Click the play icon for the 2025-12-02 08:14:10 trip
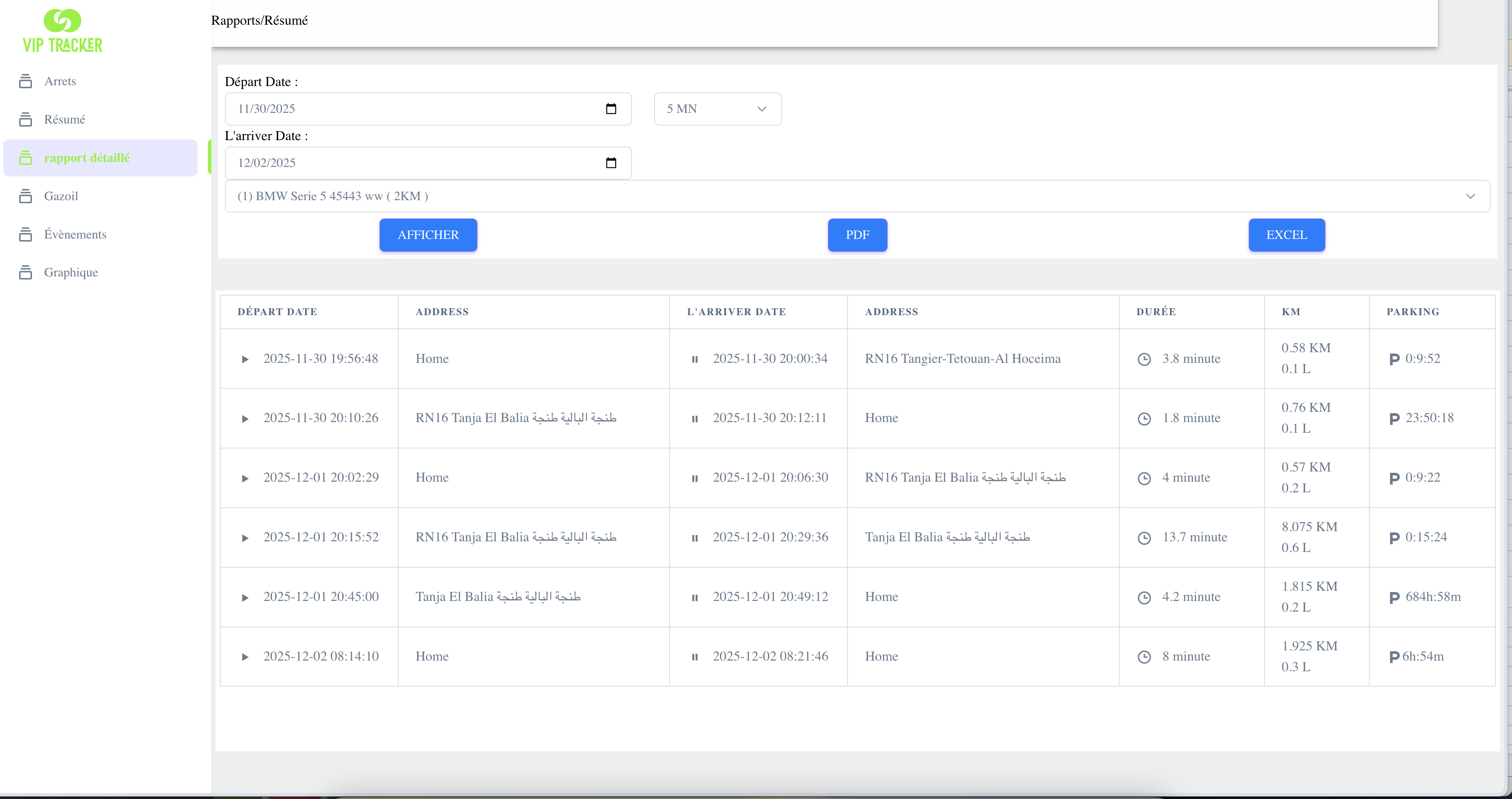This screenshot has width=1512, height=799. (x=245, y=657)
